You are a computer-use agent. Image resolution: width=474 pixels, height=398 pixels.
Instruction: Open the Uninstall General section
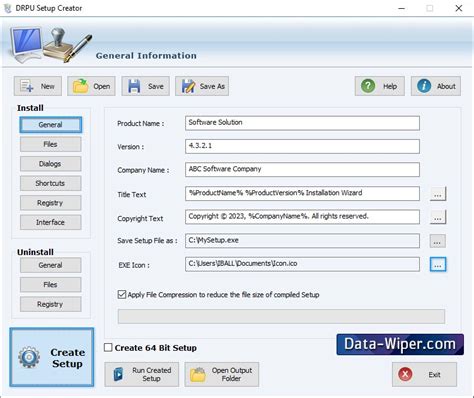(50, 265)
